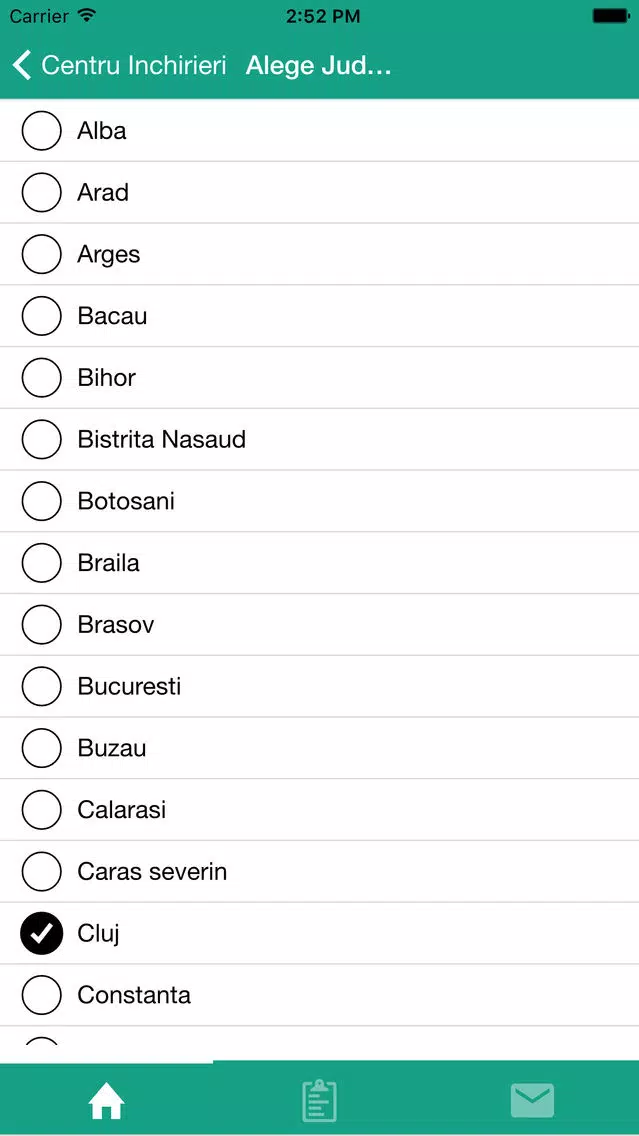Open the Home tab icon
639x1136 pixels.
point(106,1102)
